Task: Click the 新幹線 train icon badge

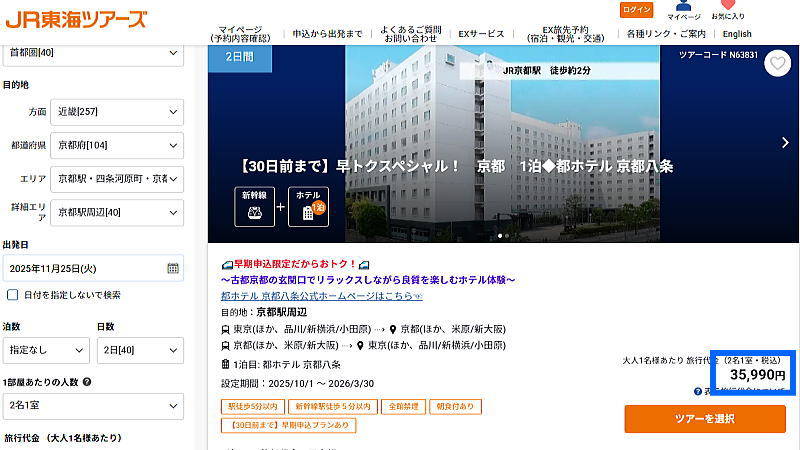Action: tap(255, 207)
